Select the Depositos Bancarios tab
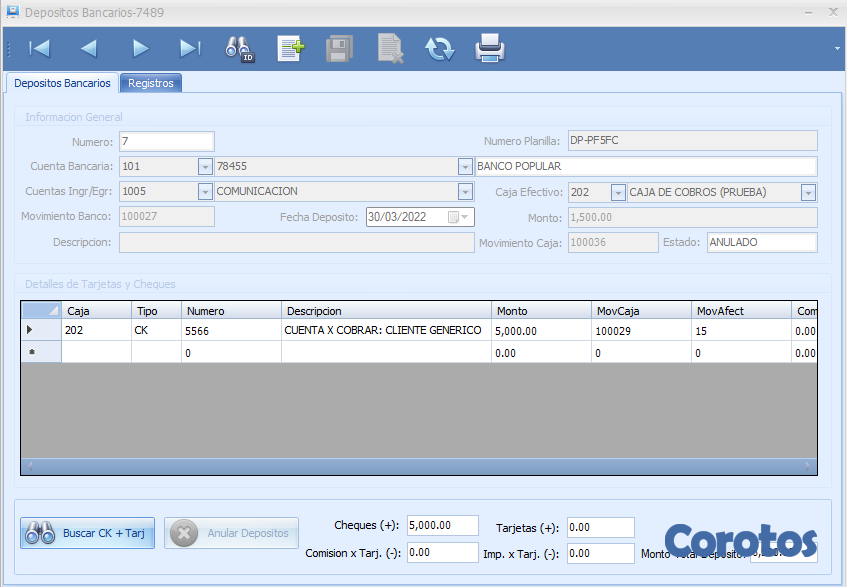The height and width of the screenshot is (587, 847). (x=62, y=83)
